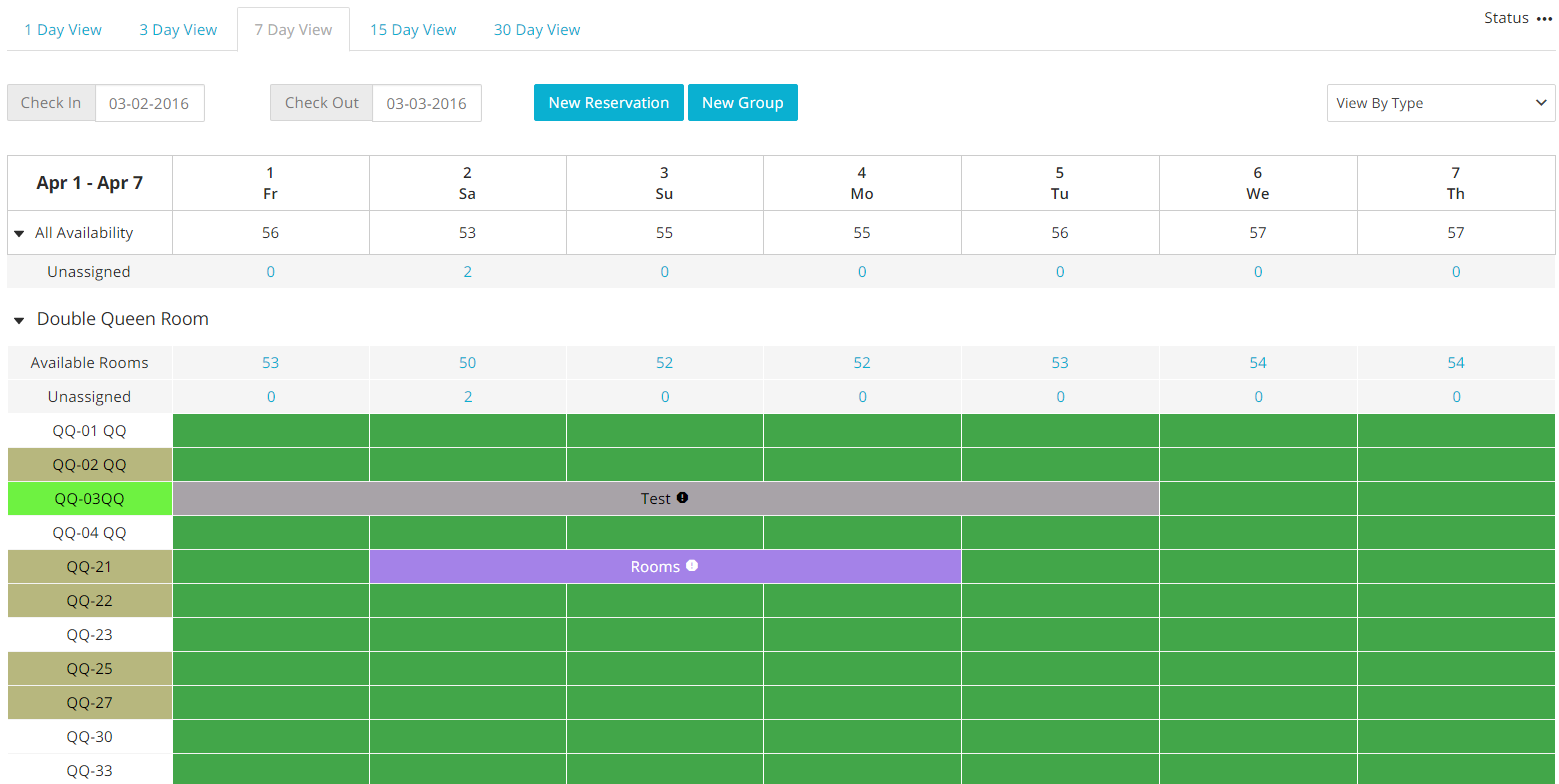Select room label QQ-01 QQ
Screen dimensions: 1559x784
90,431
